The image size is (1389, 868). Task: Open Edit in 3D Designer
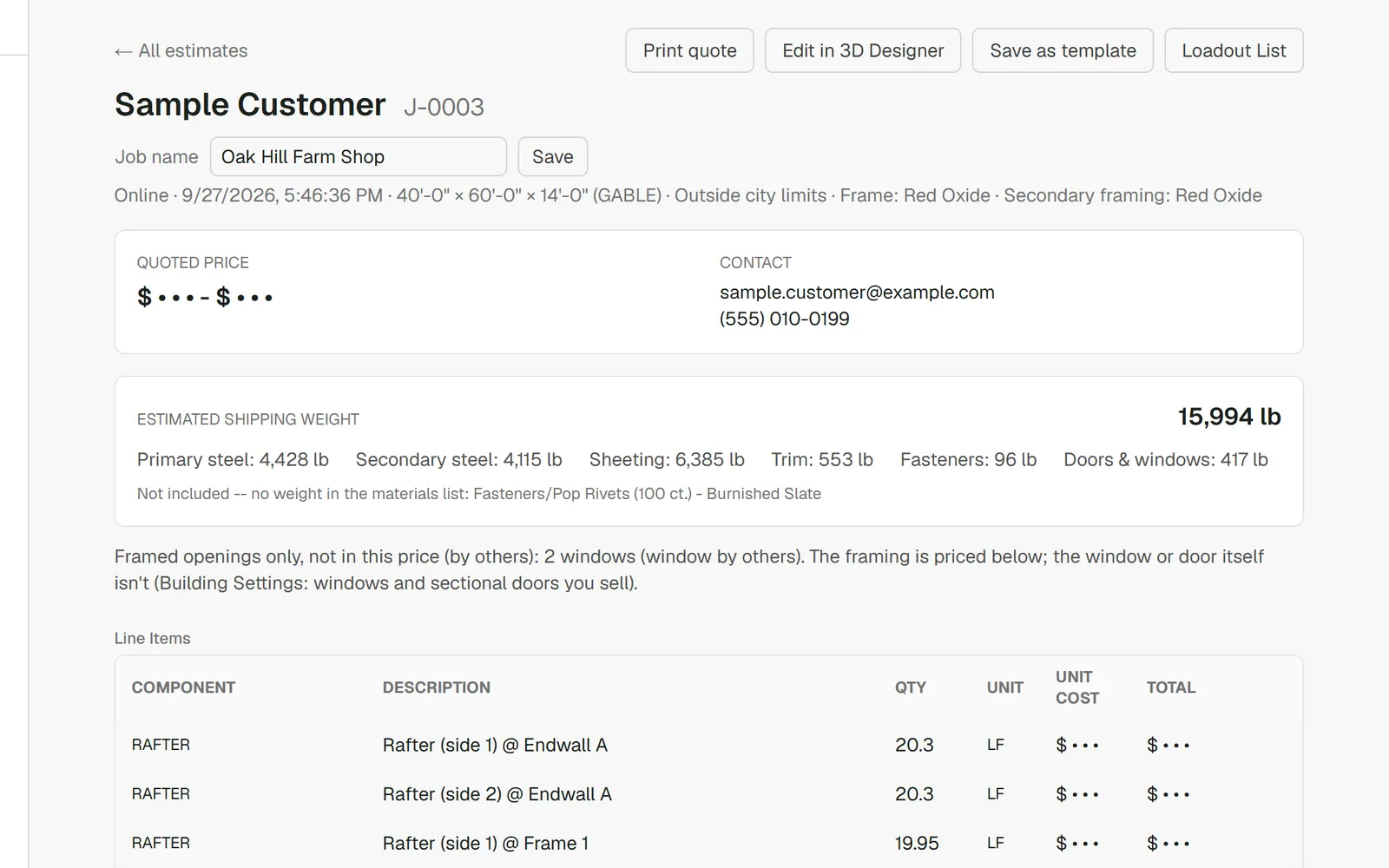coord(863,50)
